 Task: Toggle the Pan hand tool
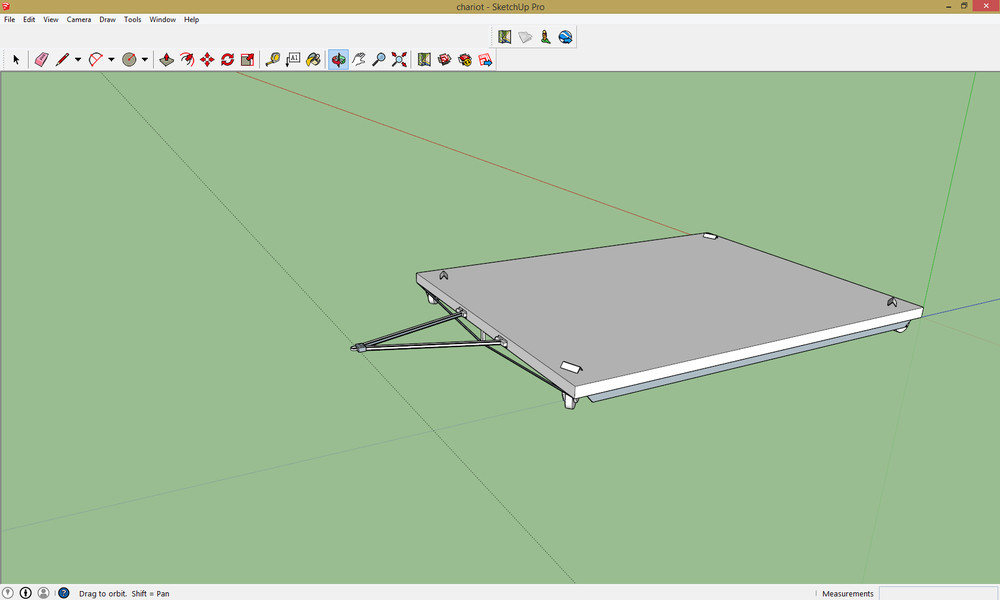359,60
